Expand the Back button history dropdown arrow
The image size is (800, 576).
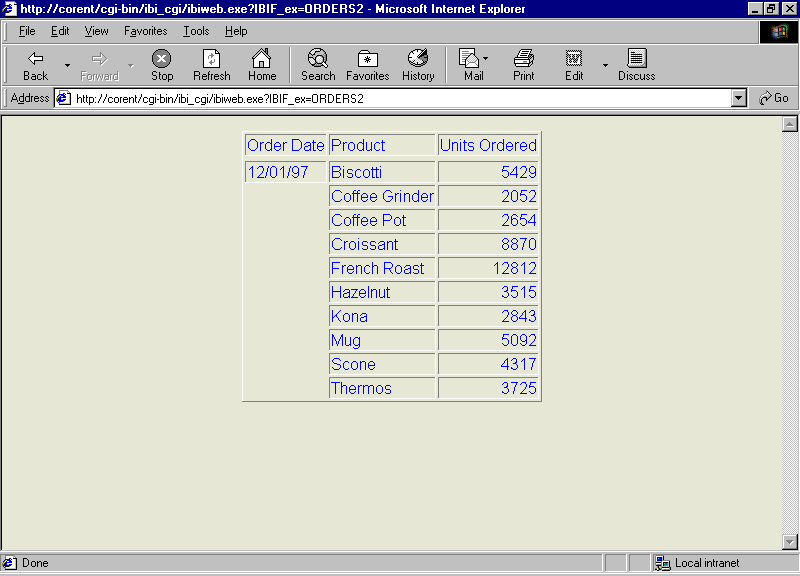[x=67, y=66]
